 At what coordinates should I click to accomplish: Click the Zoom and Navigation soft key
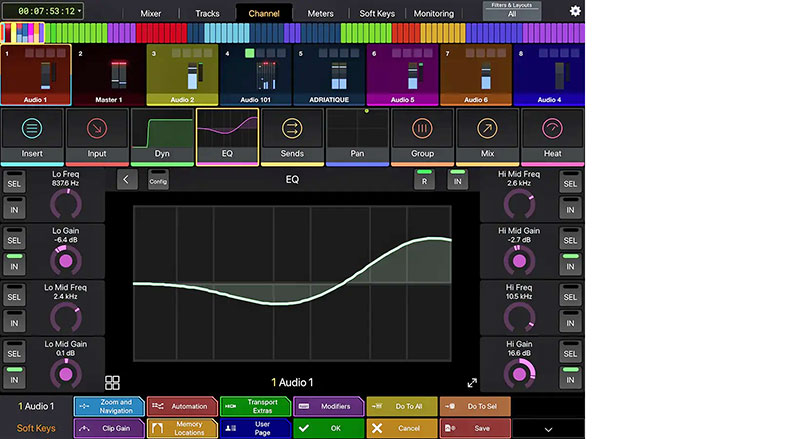109,406
